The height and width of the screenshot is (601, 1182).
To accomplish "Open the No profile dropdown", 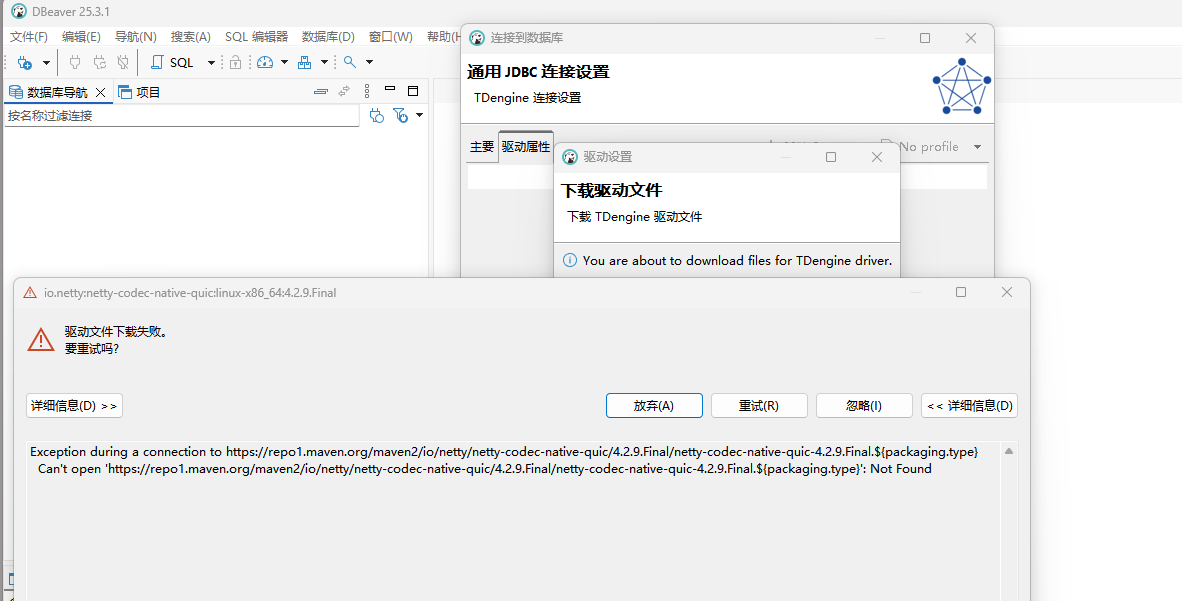I will point(932,147).
